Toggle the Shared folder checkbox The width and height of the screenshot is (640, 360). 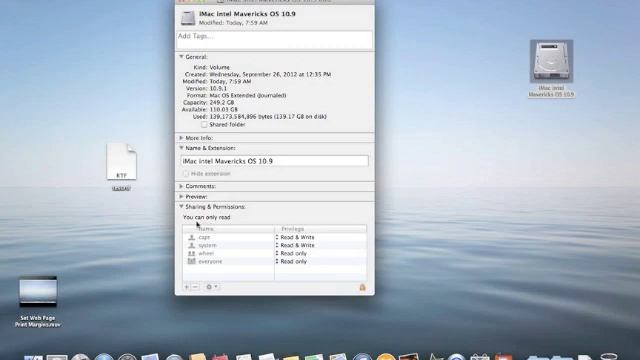click(204, 124)
